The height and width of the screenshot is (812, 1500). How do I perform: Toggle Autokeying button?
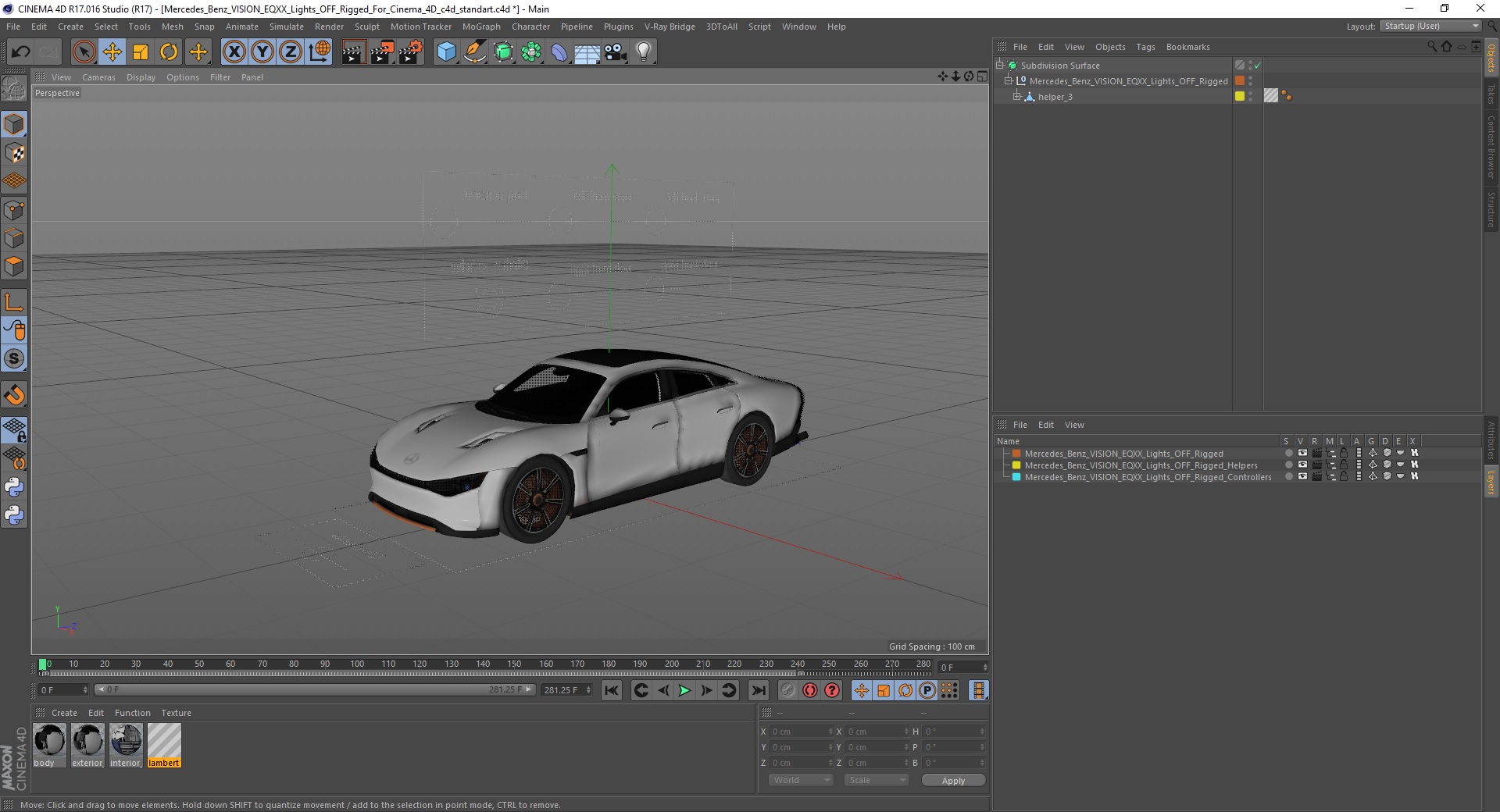pos(810,690)
